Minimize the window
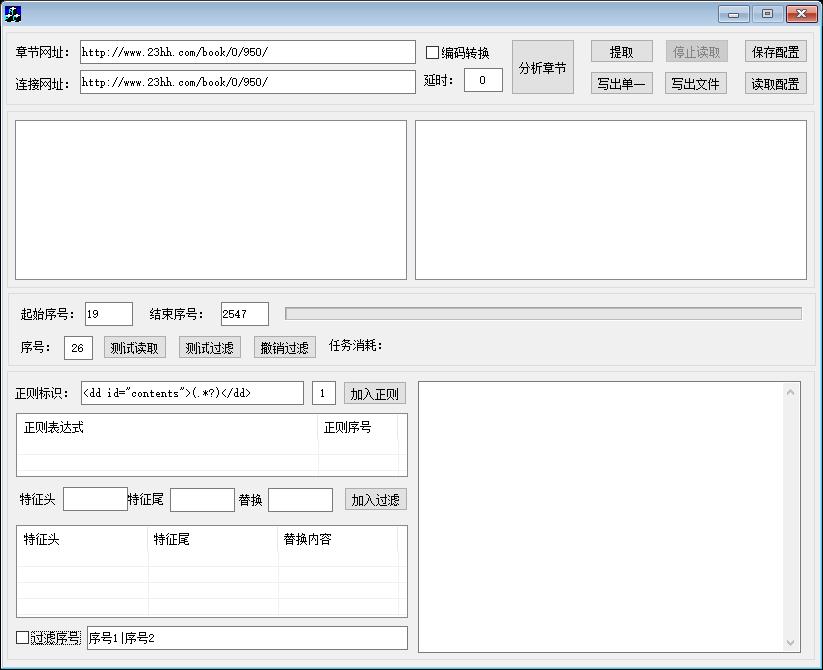Viewport: 823px width, 670px height. [x=734, y=14]
